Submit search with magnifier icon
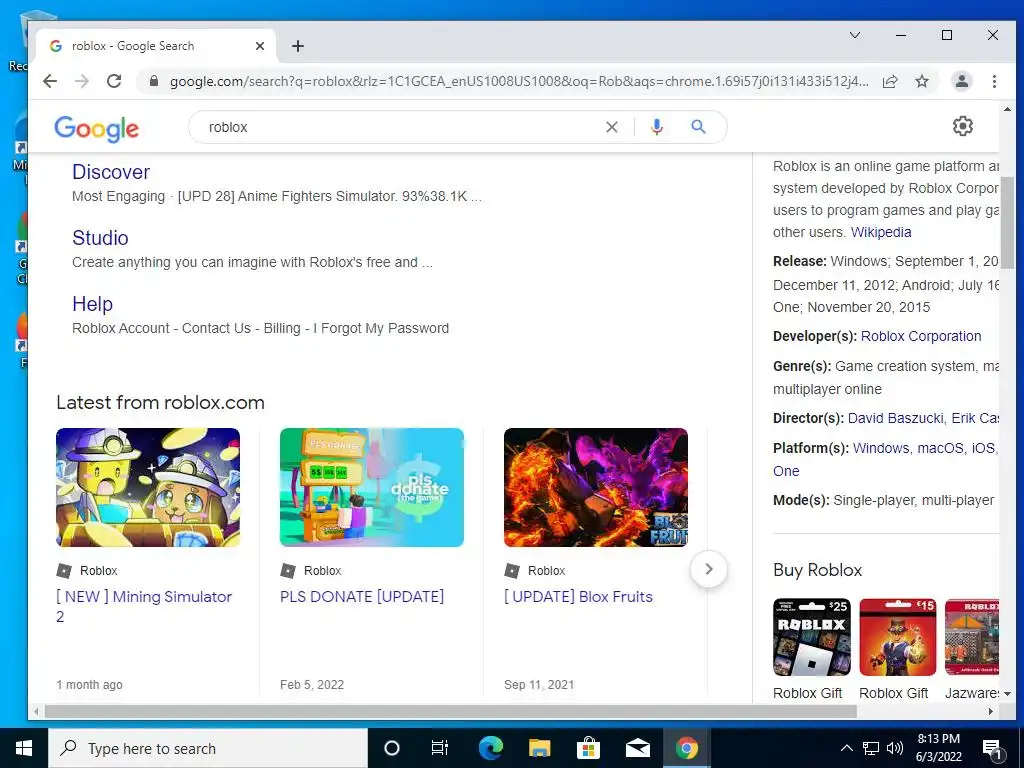This screenshot has width=1024, height=768. tap(698, 127)
